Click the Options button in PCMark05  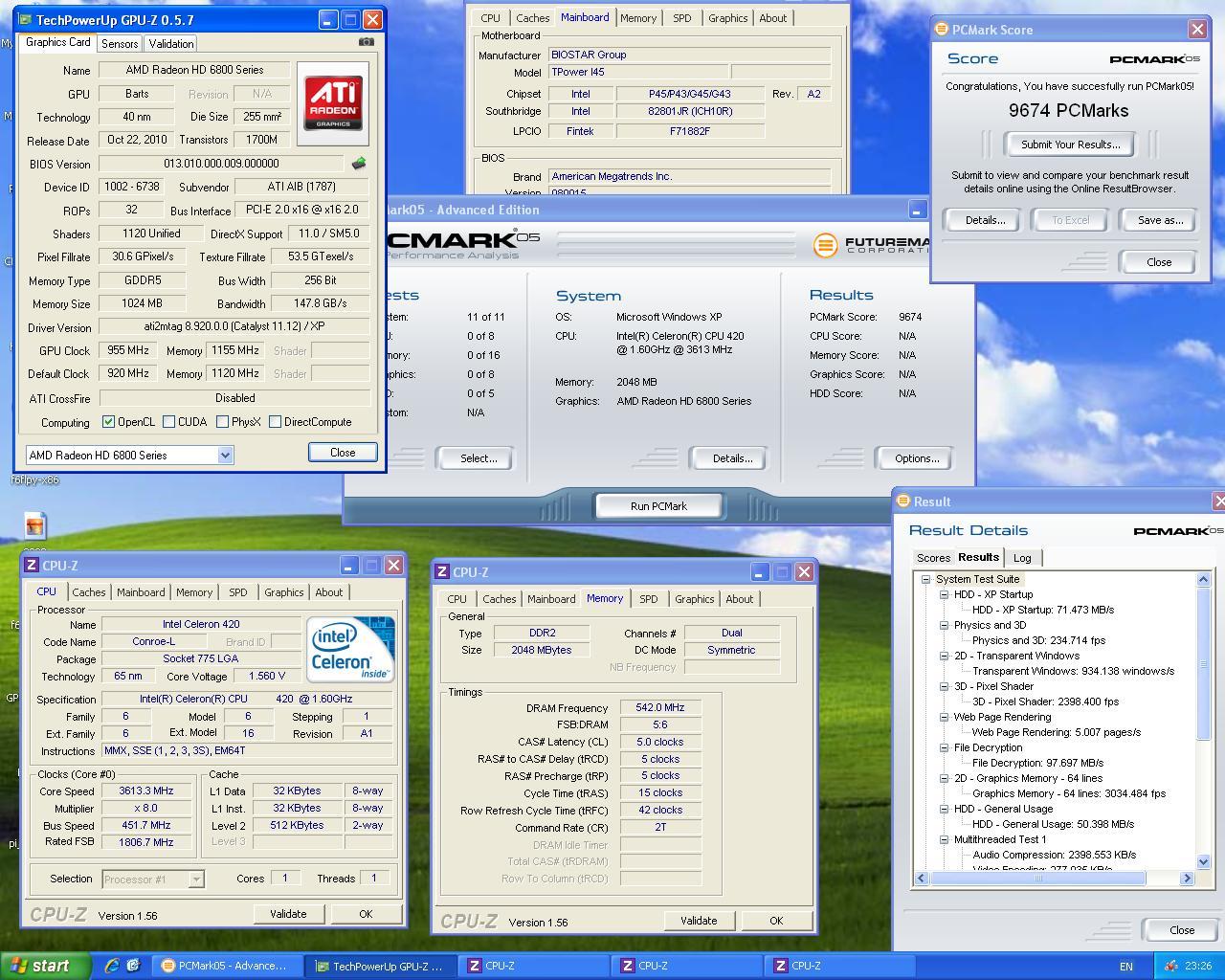[x=916, y=458]
